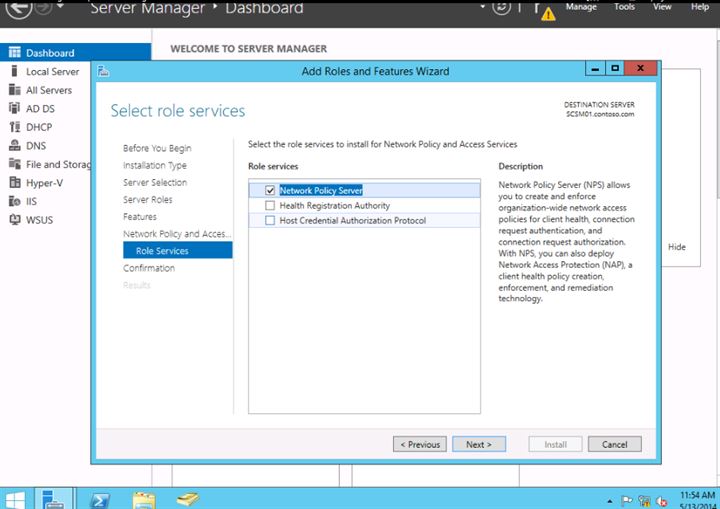Uncheck the Network Policy Server checkbox
Screen dimensions: 720x509
click(270, 190)
